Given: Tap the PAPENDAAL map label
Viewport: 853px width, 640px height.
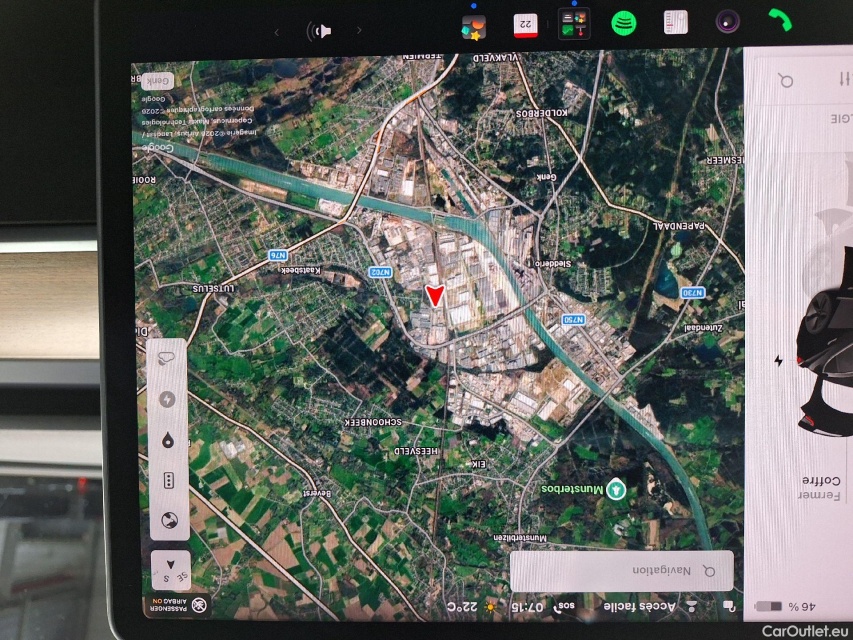Looking at the screenshot, I should click(x=679, y=225).
